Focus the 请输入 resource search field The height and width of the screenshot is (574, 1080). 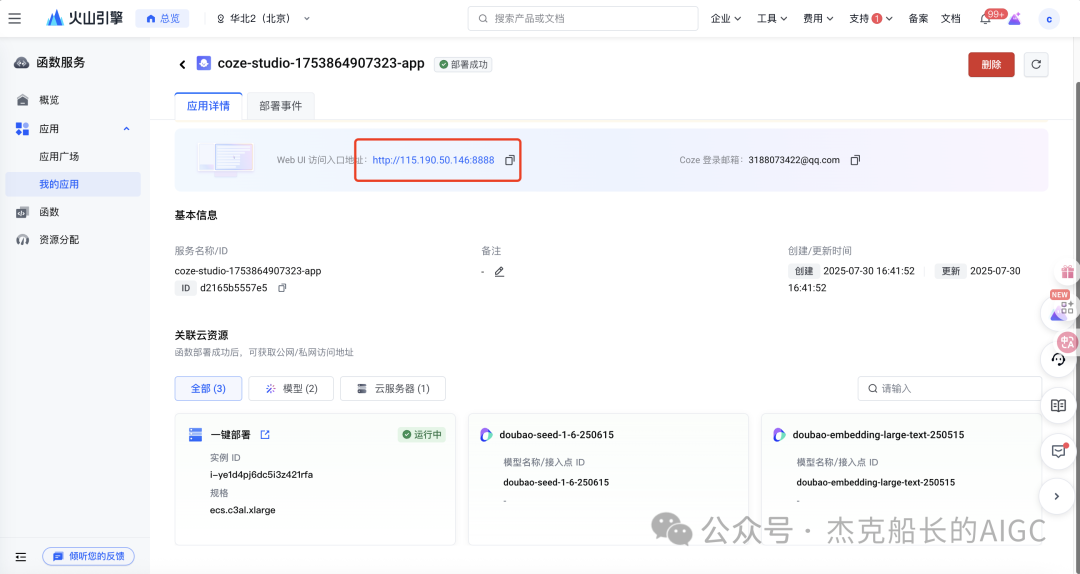click(x=949, y=389)
